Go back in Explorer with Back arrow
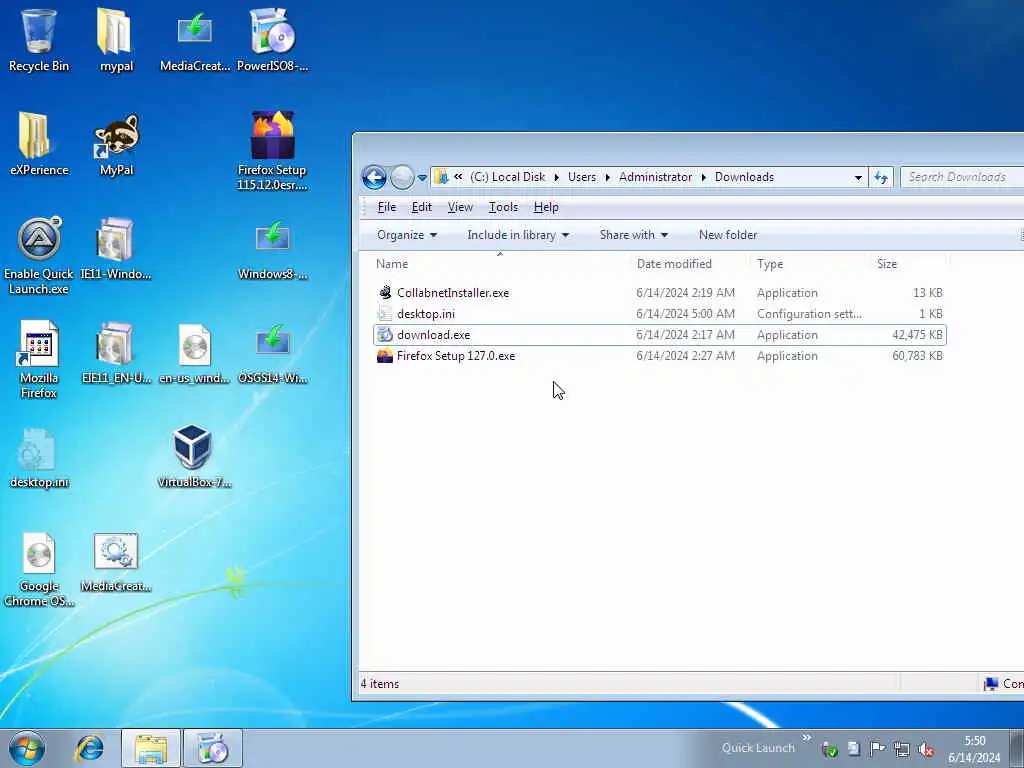The height and width of the screenshot is (768, 1024). coord(374,177)
